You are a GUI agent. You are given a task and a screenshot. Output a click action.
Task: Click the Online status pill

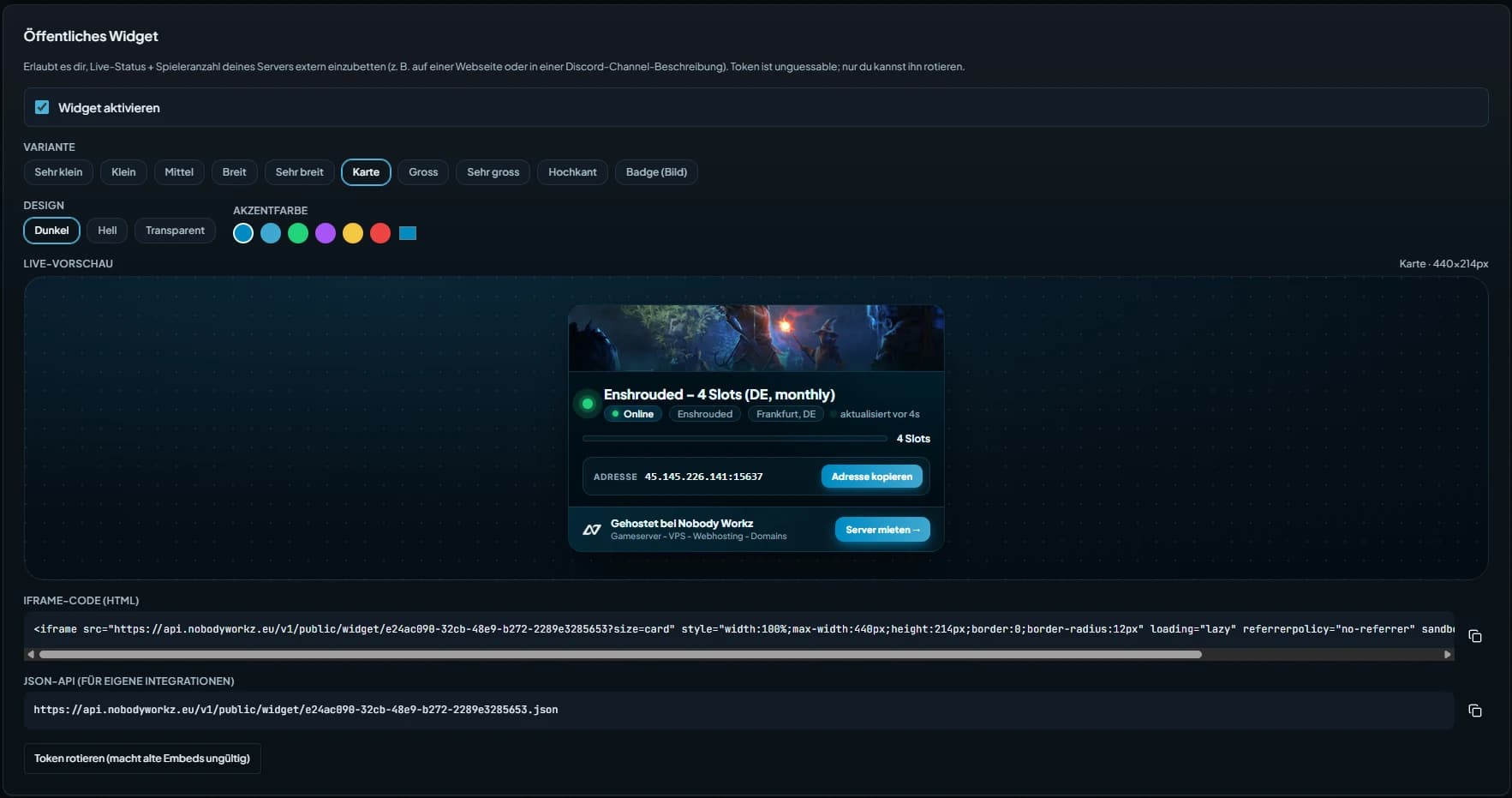pos(633,414)
